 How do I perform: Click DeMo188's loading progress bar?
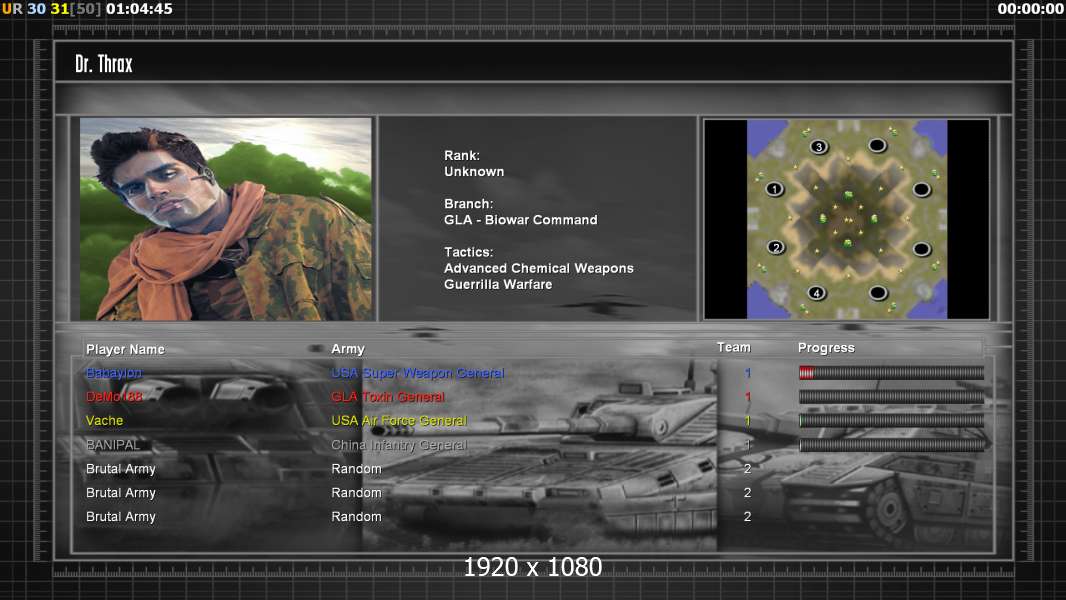click(891, 396)
